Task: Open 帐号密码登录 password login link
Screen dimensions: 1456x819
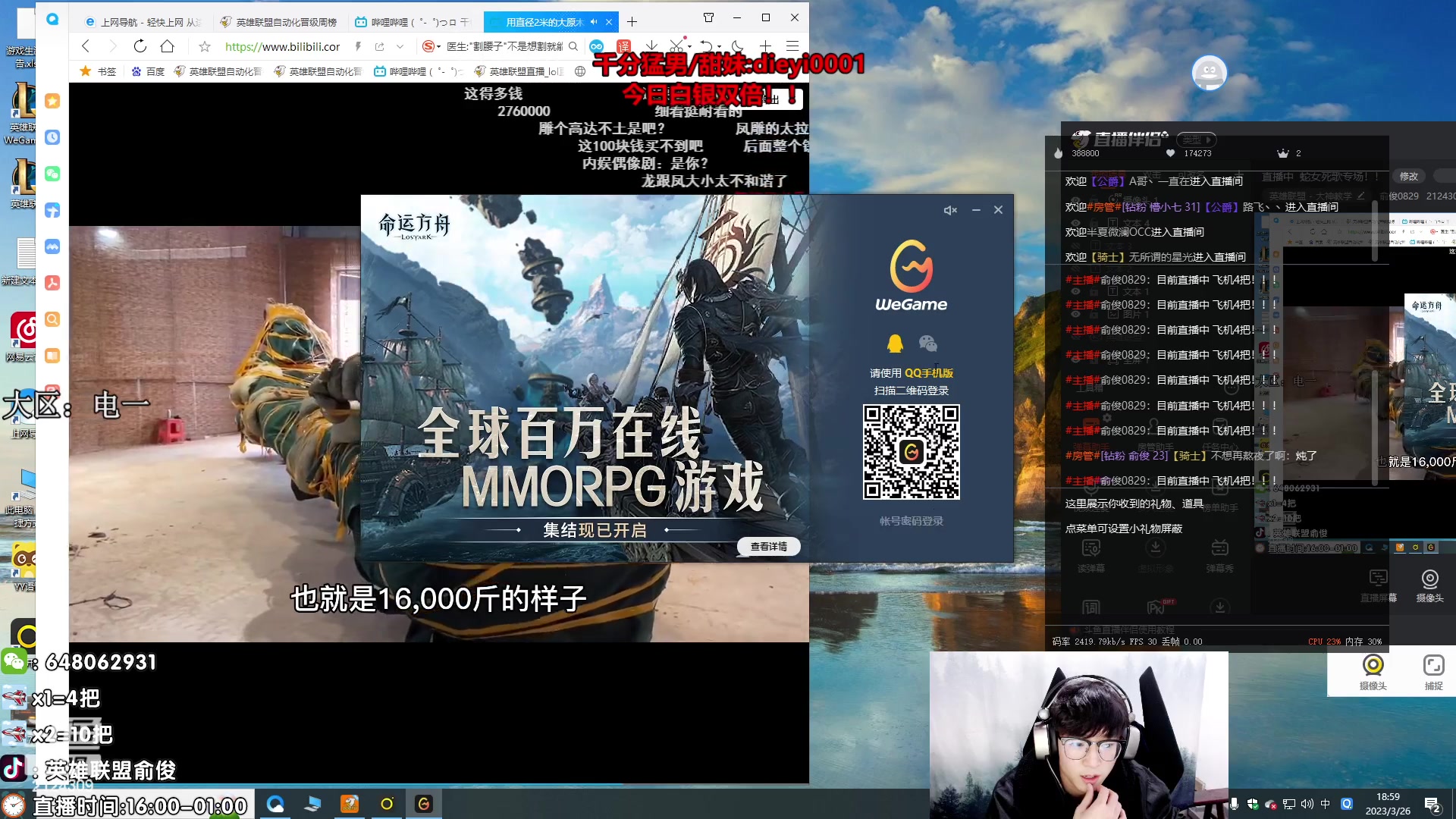Action: [x=912, y=521]
